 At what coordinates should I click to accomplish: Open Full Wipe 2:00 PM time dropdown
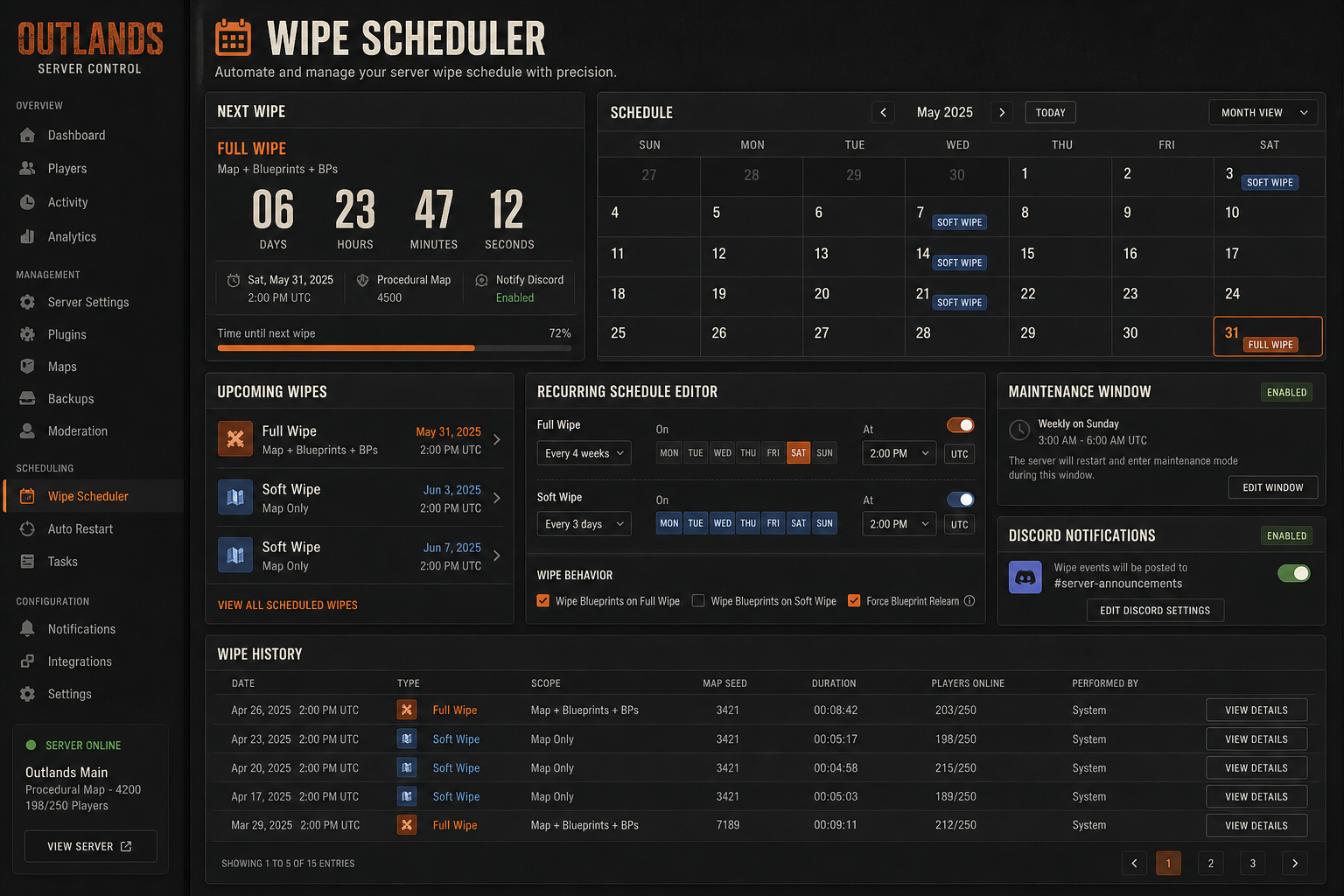point(899,453)
